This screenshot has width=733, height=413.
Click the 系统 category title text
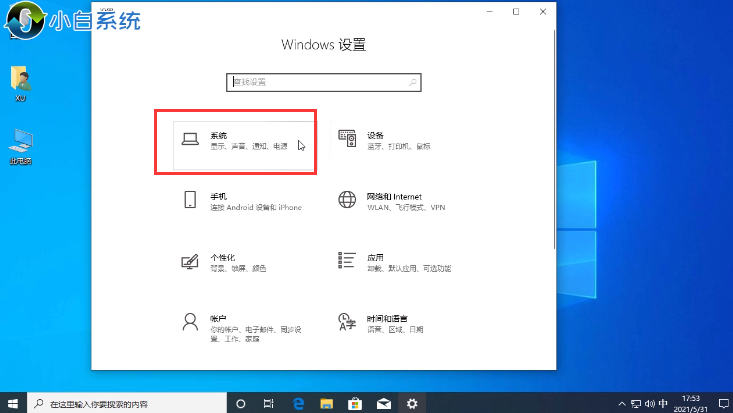tap(218, 136)
